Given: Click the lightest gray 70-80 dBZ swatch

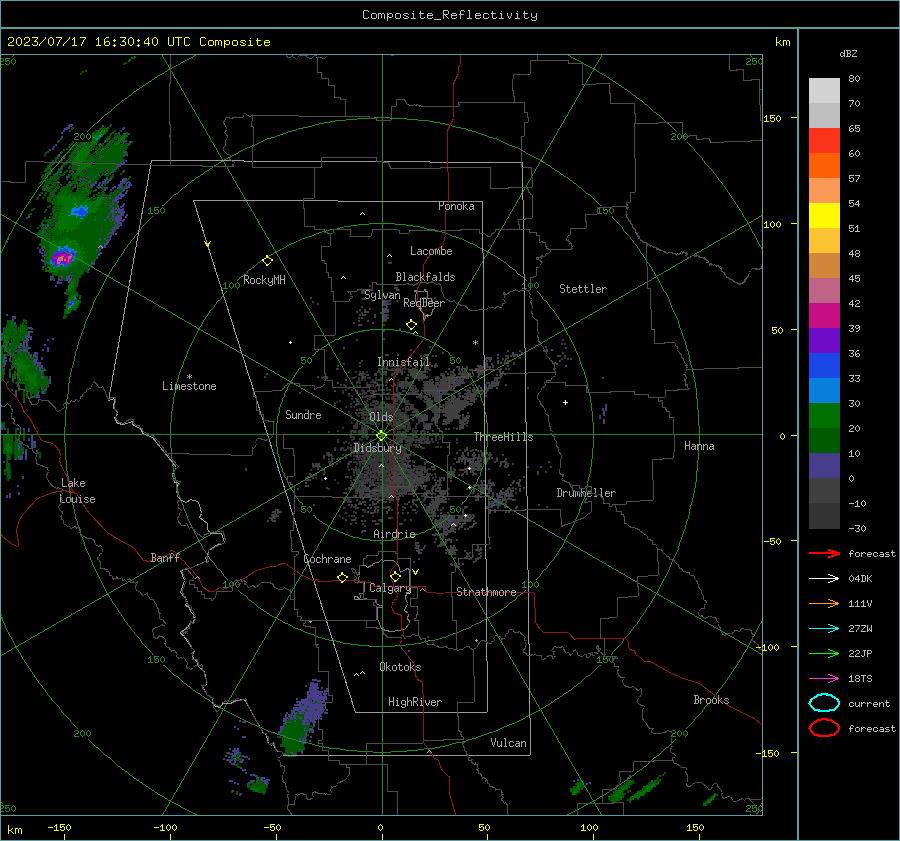Looking at the screenshot, I should click(x=824, y=91).
